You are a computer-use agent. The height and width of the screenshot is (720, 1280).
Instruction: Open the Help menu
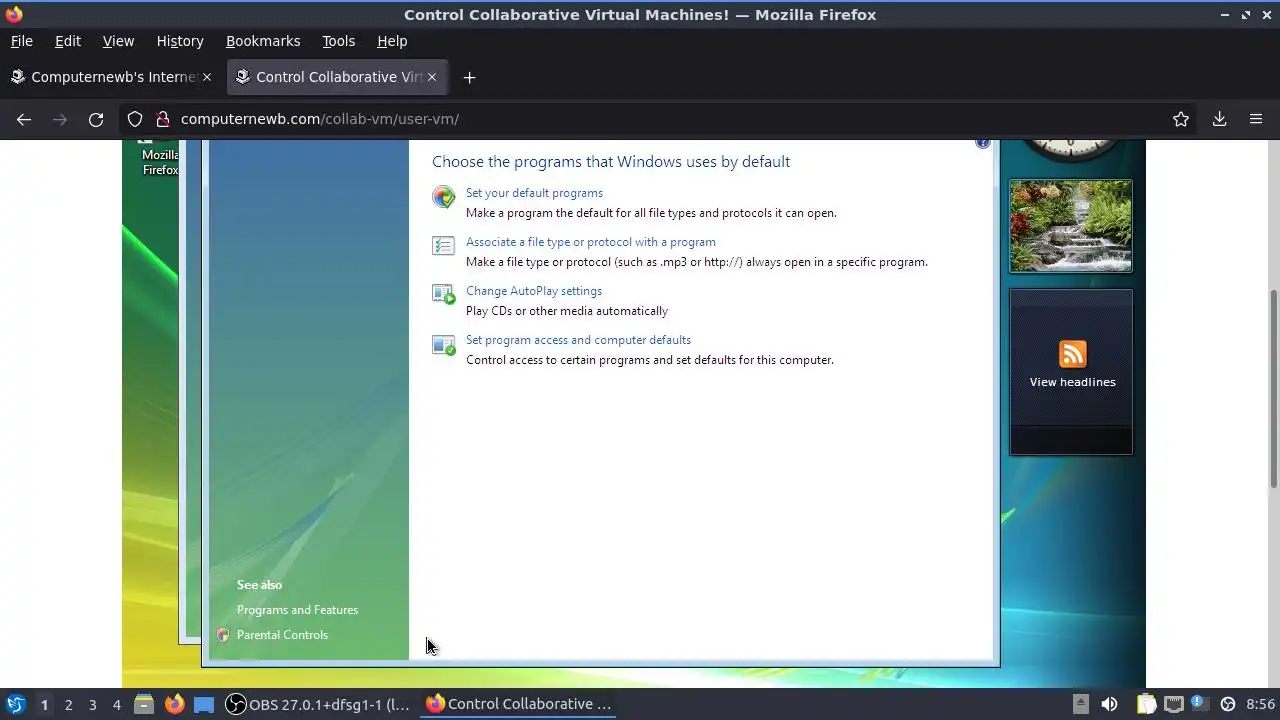(x=392, y=41)
